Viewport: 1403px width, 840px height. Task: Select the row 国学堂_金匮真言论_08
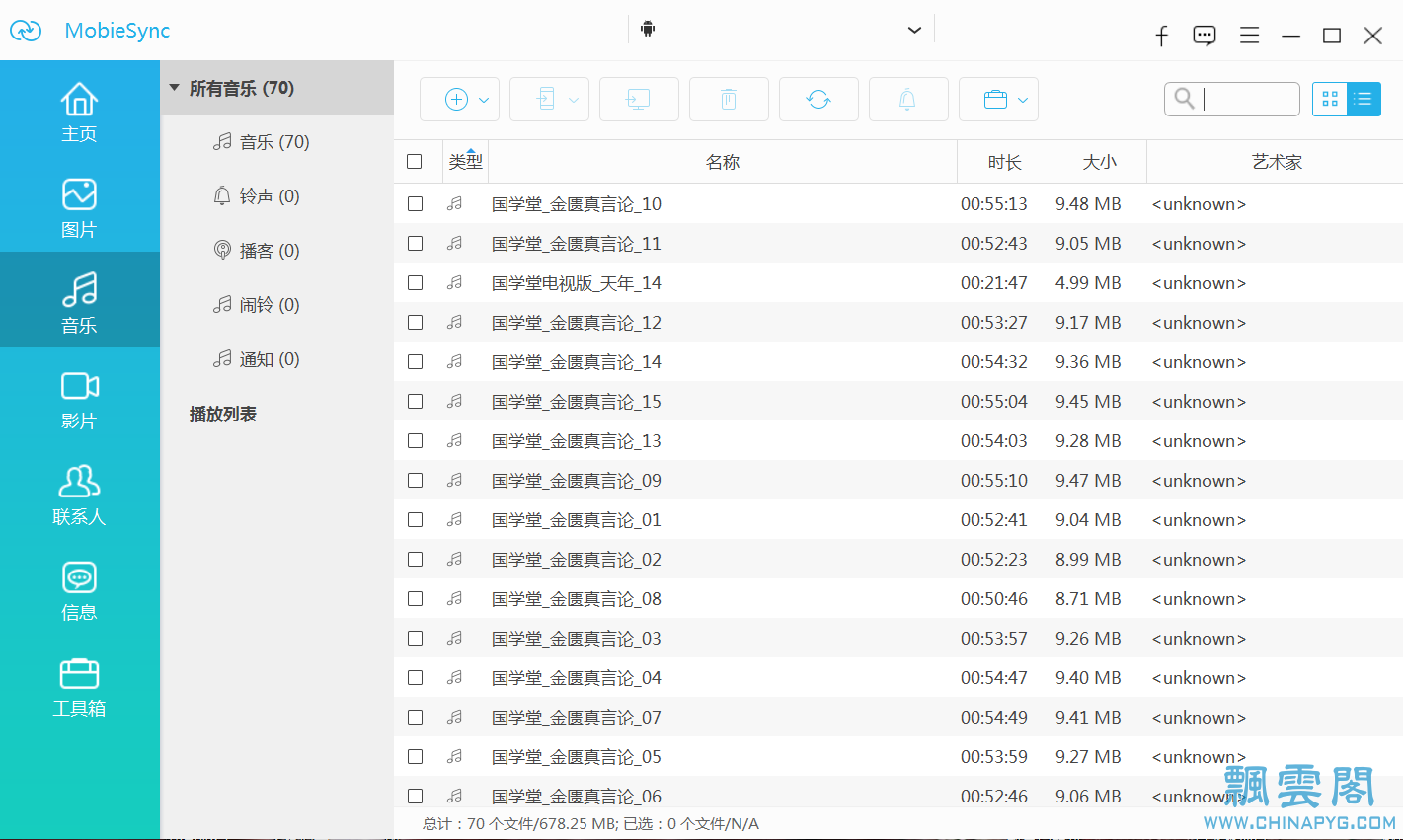coord(898,599)
